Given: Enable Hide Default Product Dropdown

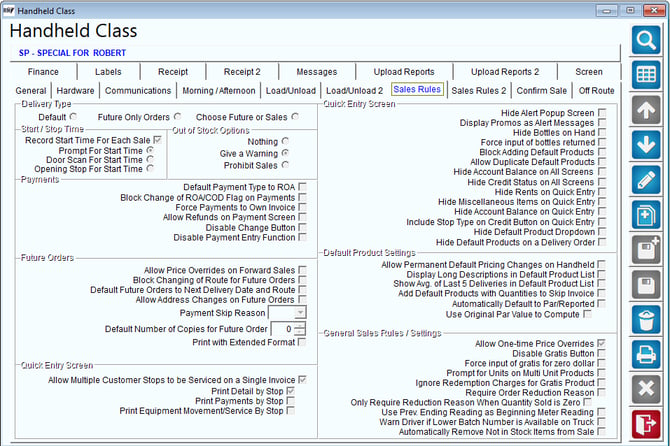Looking at the screenshot, I should point(602,232).
